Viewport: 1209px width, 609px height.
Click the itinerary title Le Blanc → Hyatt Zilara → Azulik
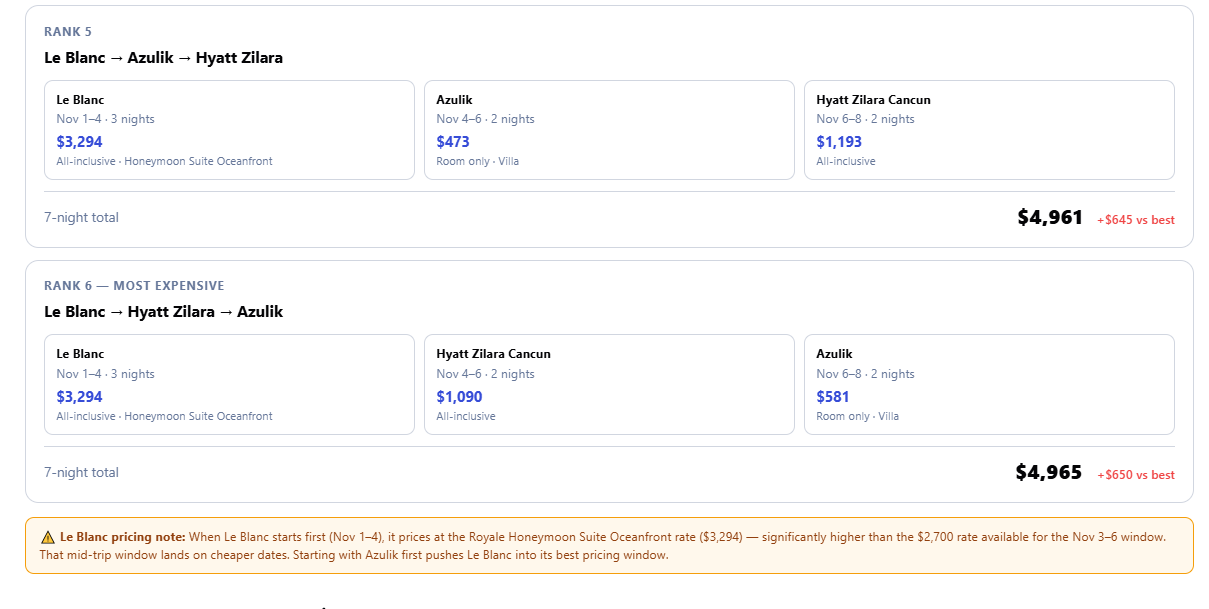point(164,312)
